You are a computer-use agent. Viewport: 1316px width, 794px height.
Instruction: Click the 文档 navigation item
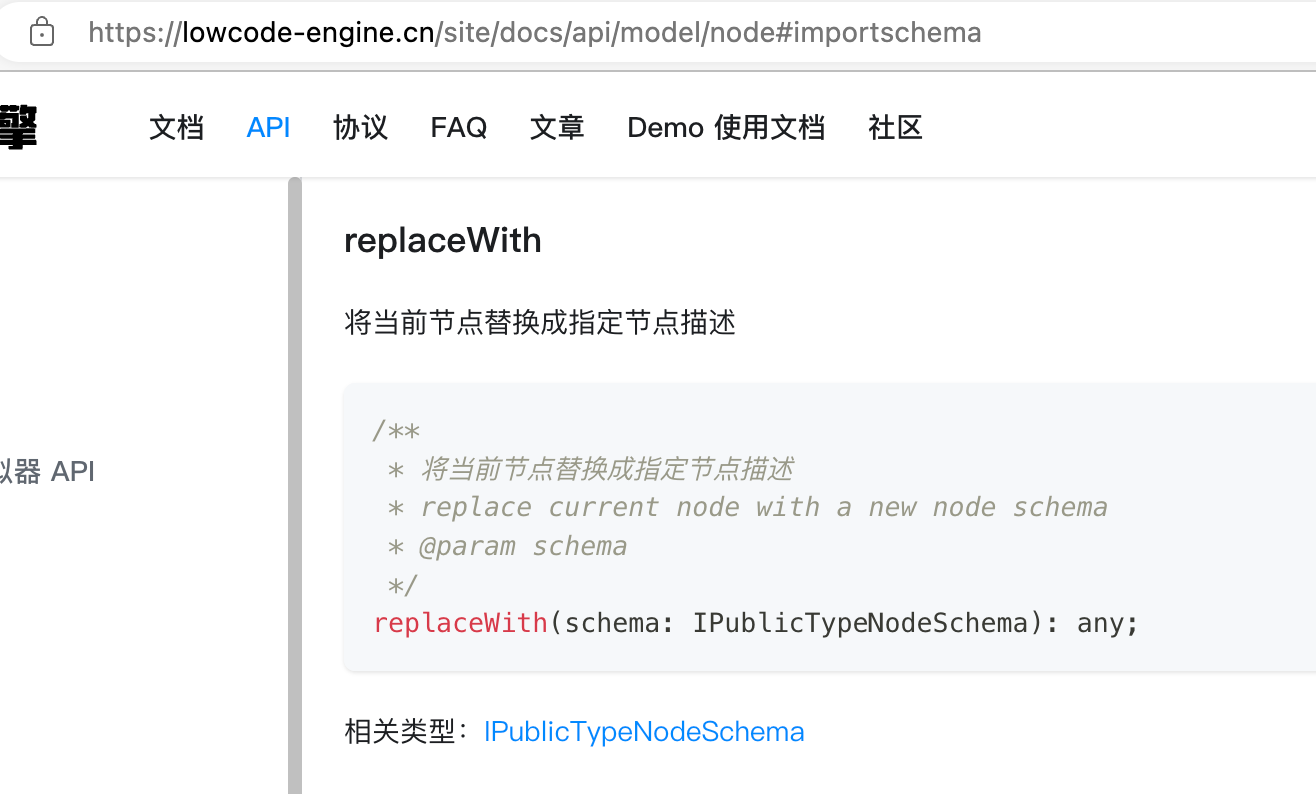176,127
